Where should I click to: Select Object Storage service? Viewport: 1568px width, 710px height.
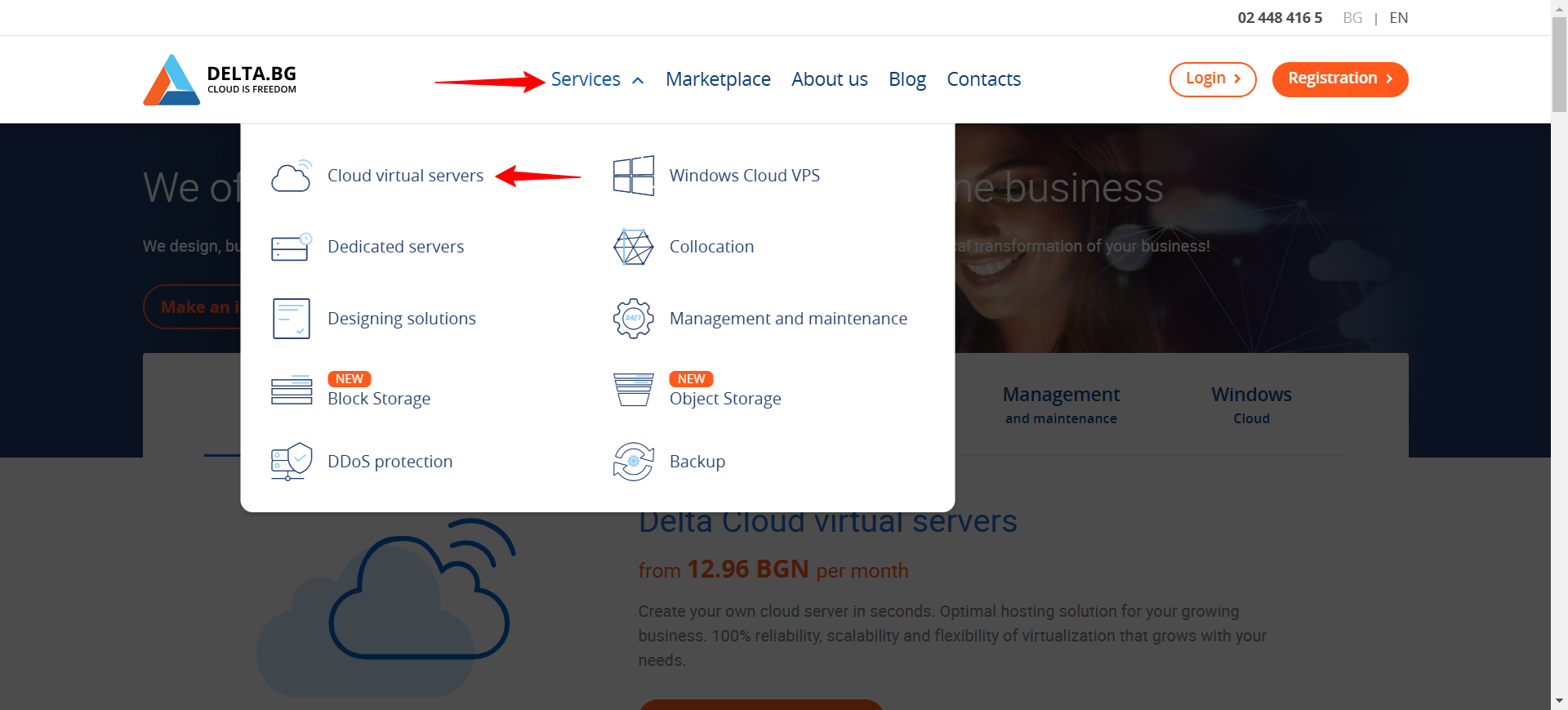[725, 399]
